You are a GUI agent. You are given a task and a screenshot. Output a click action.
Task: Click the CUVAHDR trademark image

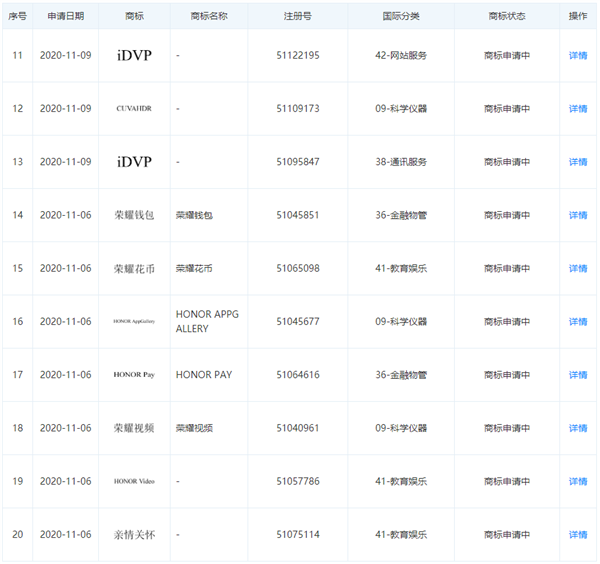tap(134, 109)
